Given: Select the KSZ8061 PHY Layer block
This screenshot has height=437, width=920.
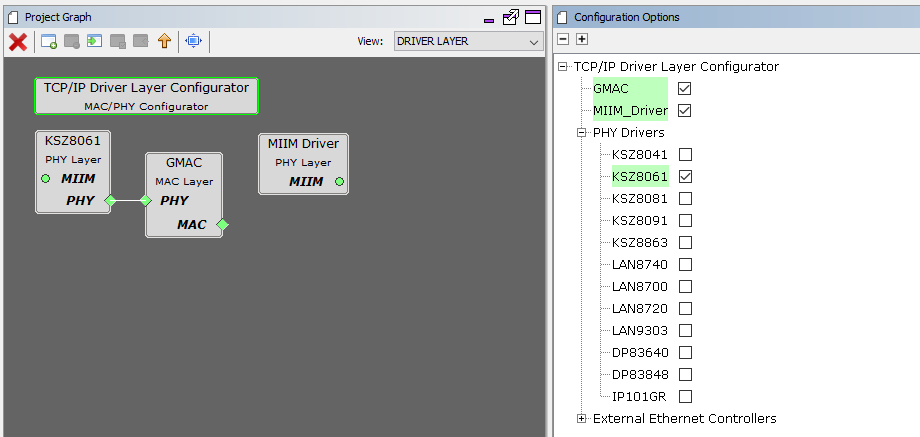Looking at the screenshot, I should pyautogui.click(x=73, y=172).
